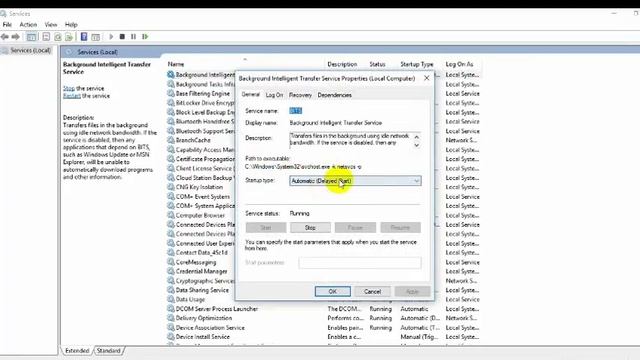Image resolution: width=640 pixels, height=360 pixels.
Task: Select the BranchCache service gear icon
Action: pyautogui.click(x=171, y=140)
